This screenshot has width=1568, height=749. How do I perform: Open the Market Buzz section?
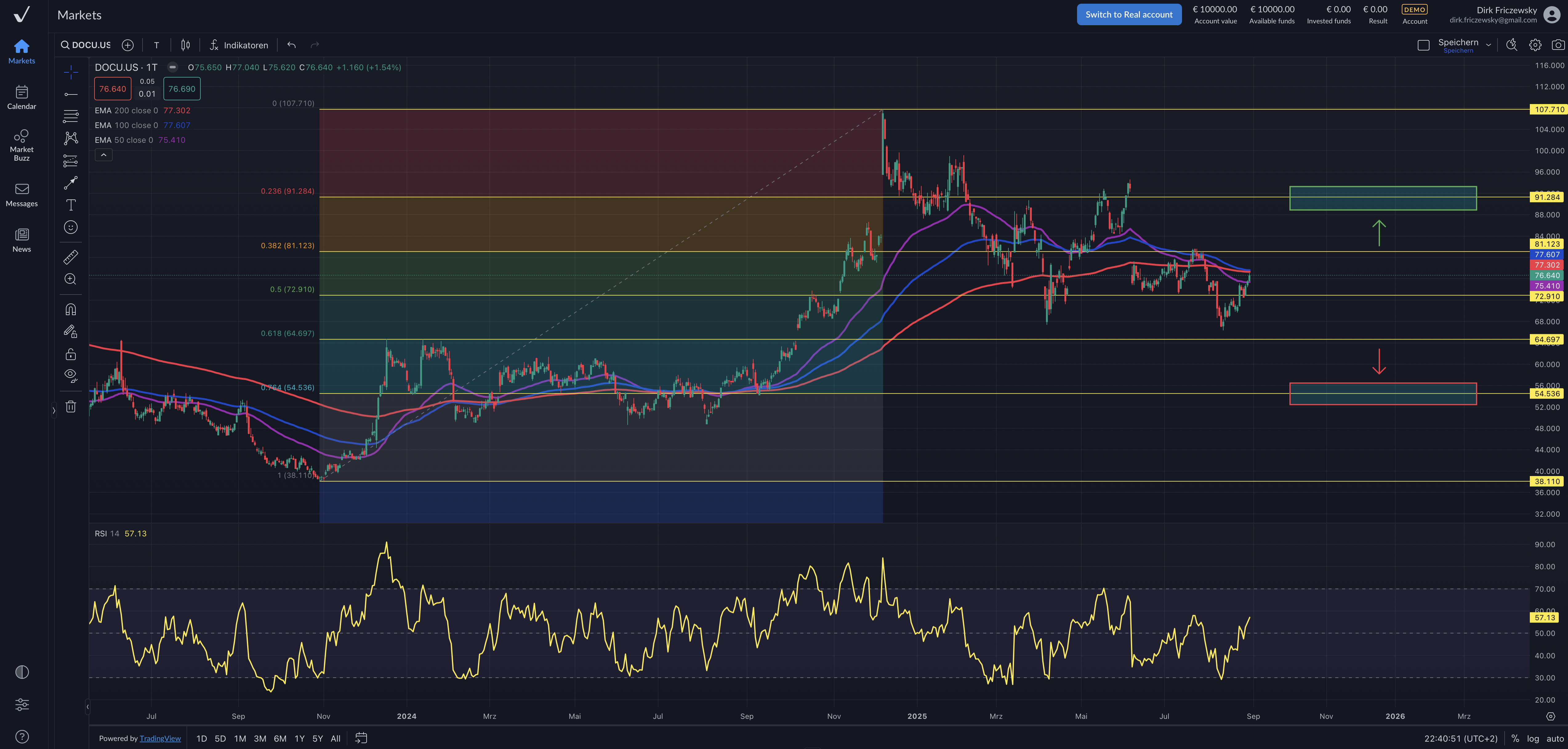pyautogui.click(x=21, y=145)
